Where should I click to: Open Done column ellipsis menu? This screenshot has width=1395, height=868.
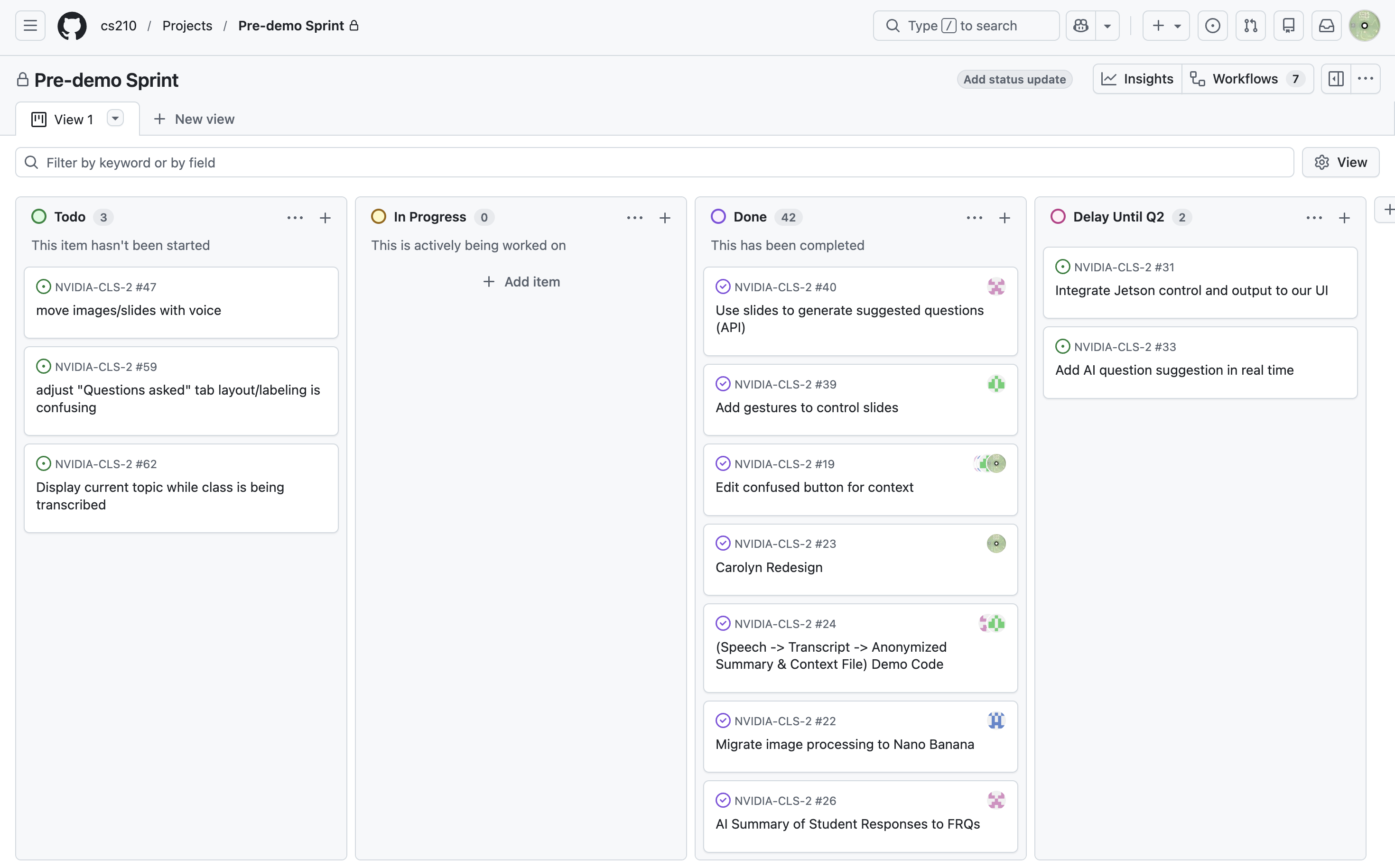(x=975, y=218)
